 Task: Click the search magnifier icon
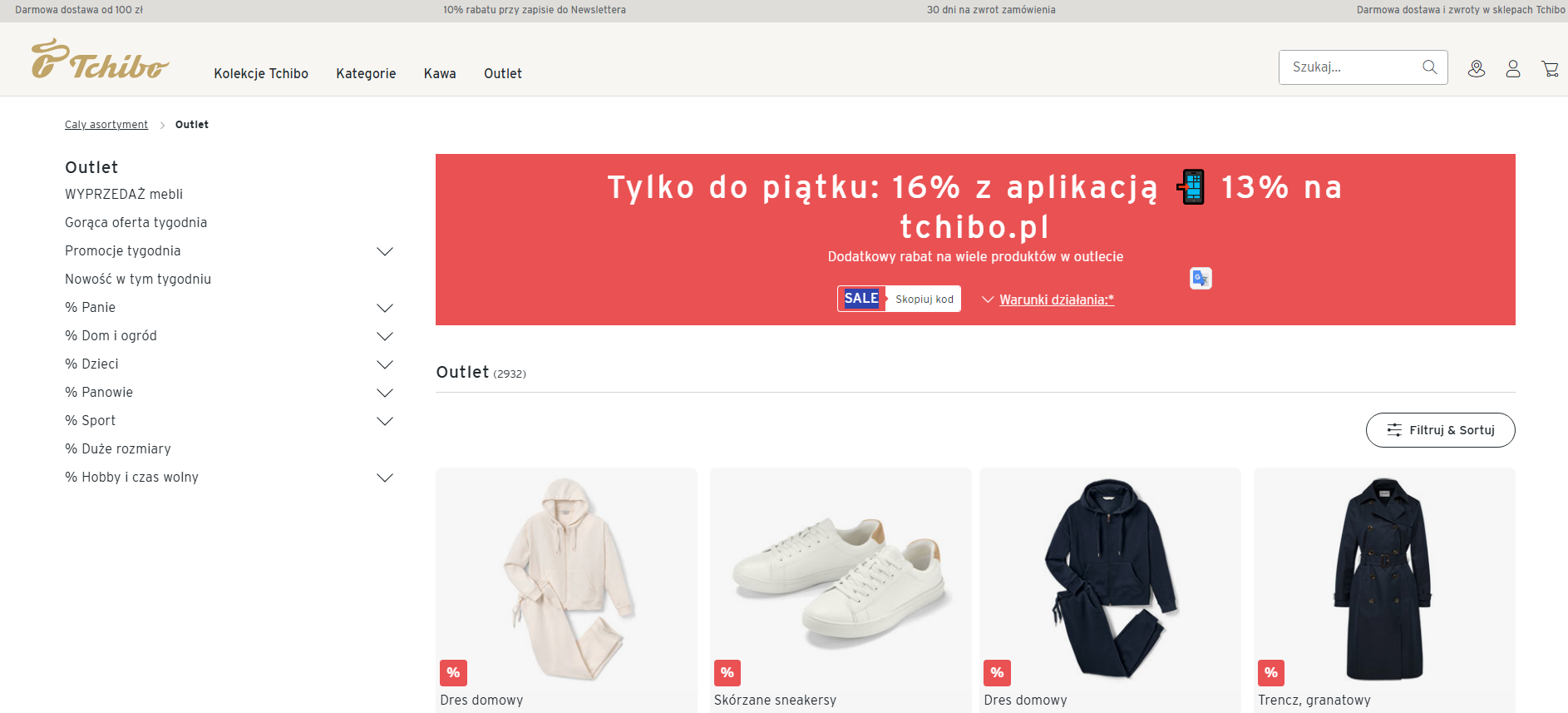(1429, 67)
